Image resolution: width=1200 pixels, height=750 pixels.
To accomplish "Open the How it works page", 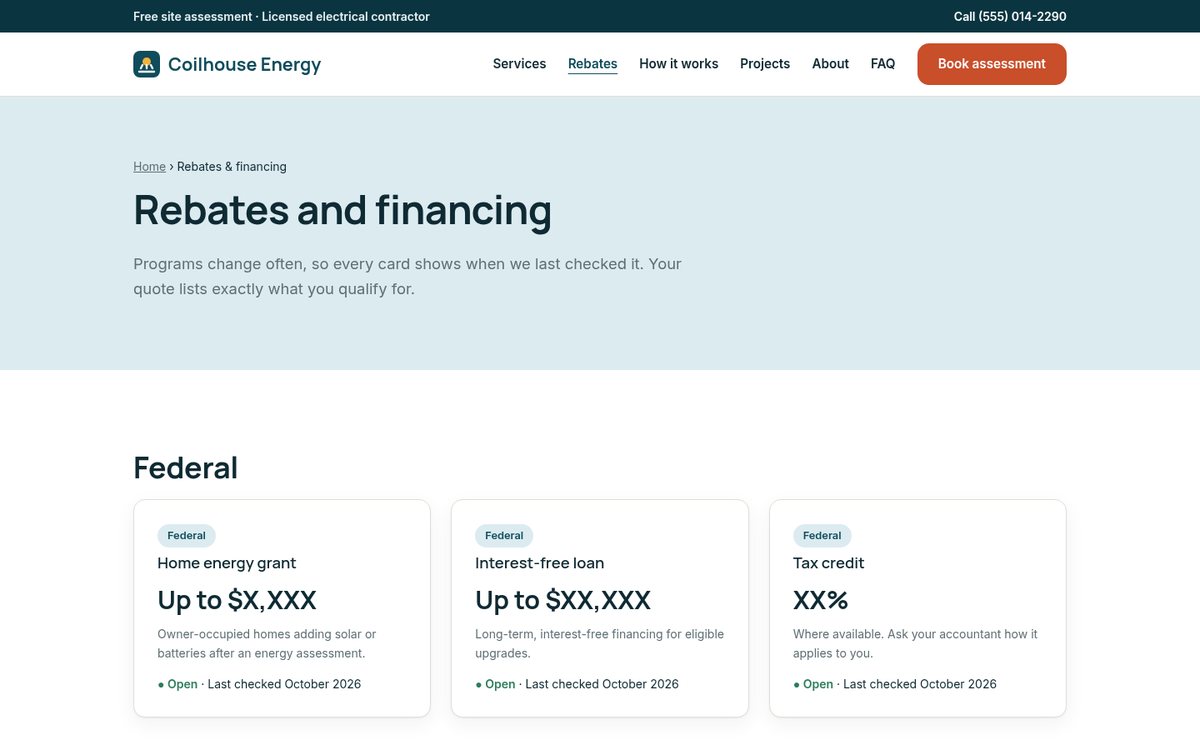I will click(678, 64).
